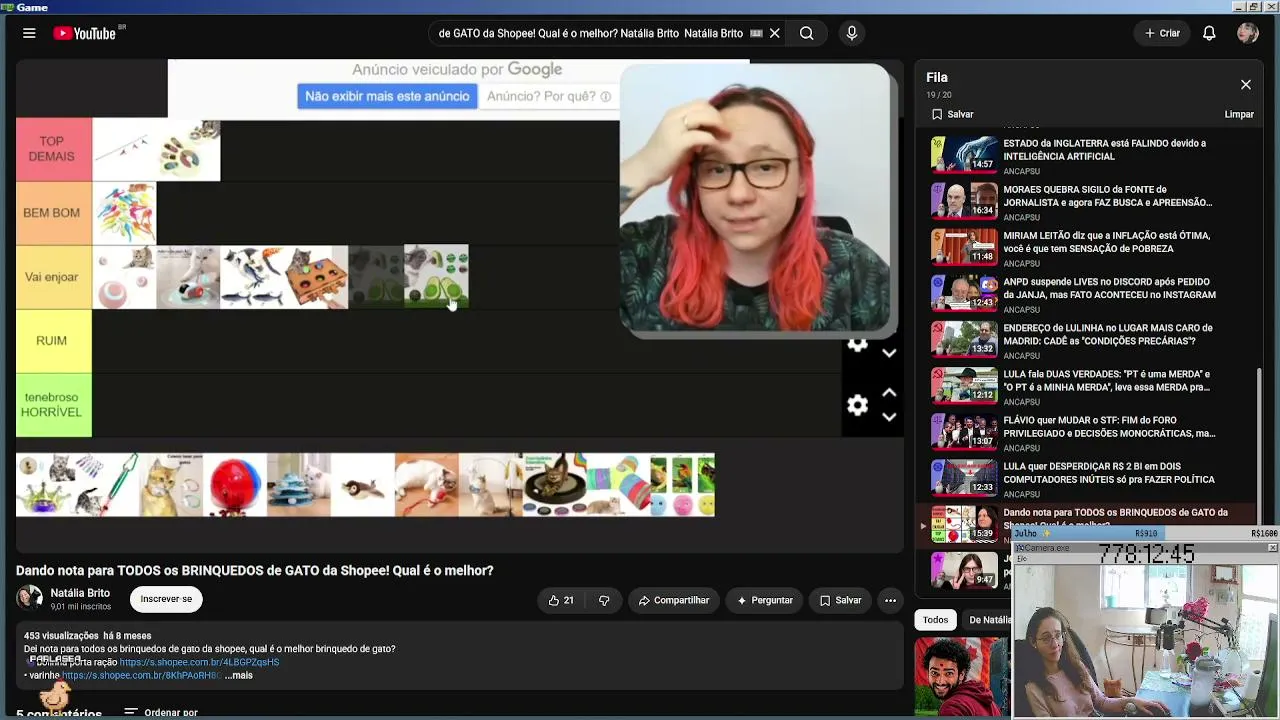Click the 16:34 queue video thumbnail
Viewport: 1280px width, 720px height.
click(964, 200)
